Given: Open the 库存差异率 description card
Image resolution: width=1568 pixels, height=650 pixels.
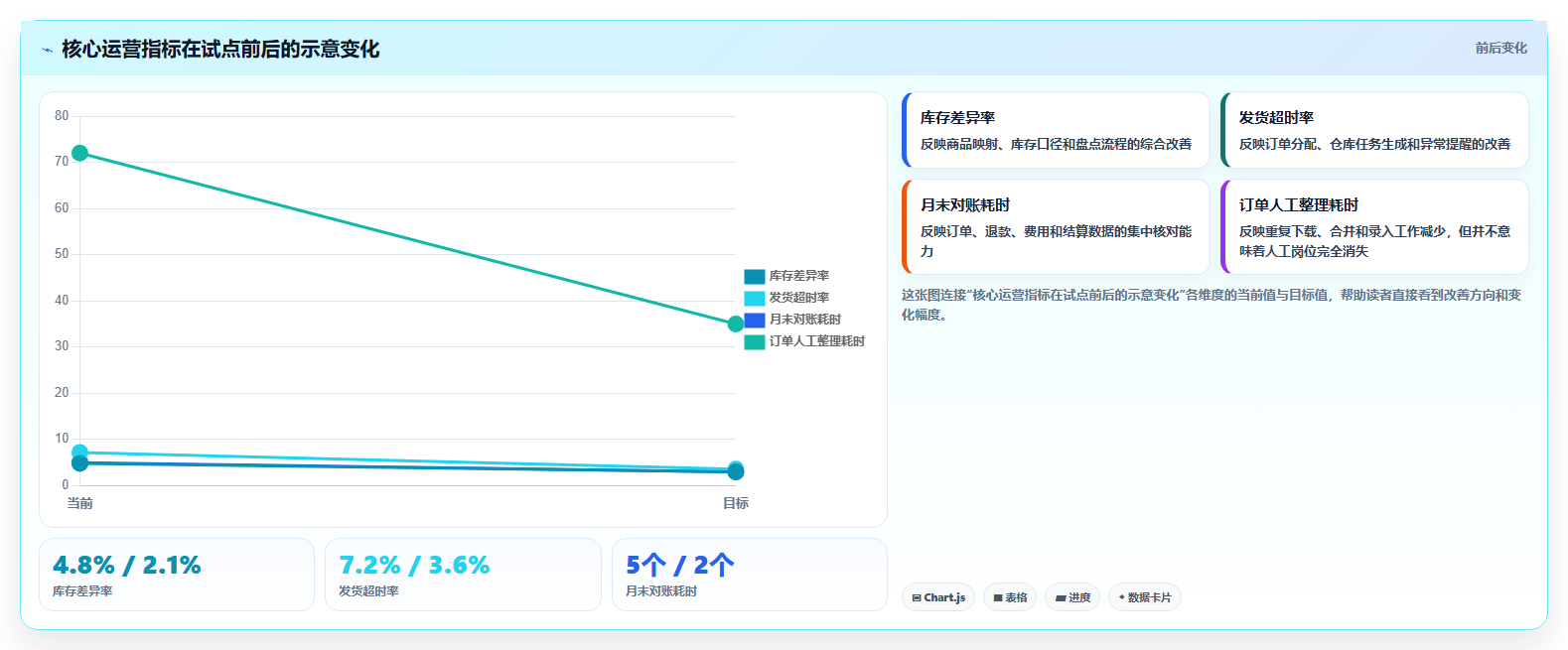Looking at the screenshot, I should [x=1056, y=130].
